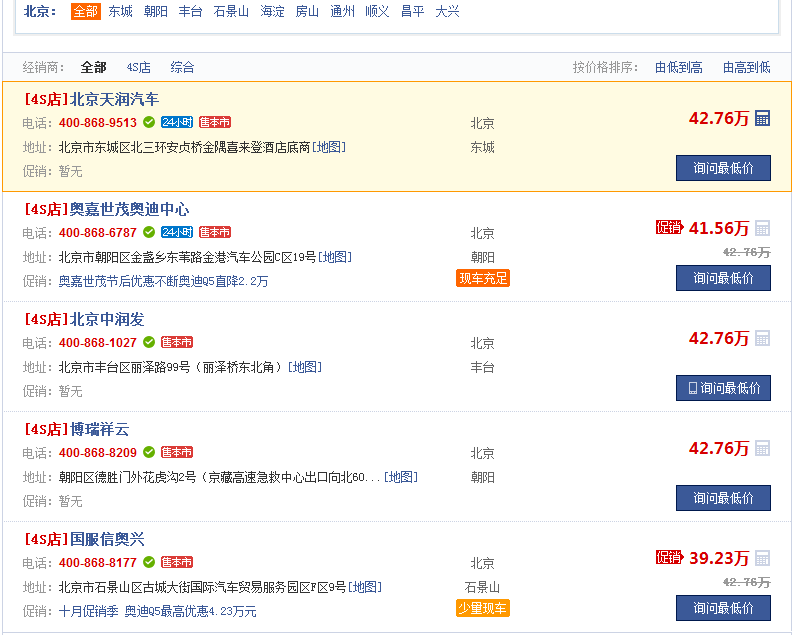The image size is (795, 635).
Task: Filter by 丰台 district
Action: click(191, 11)
